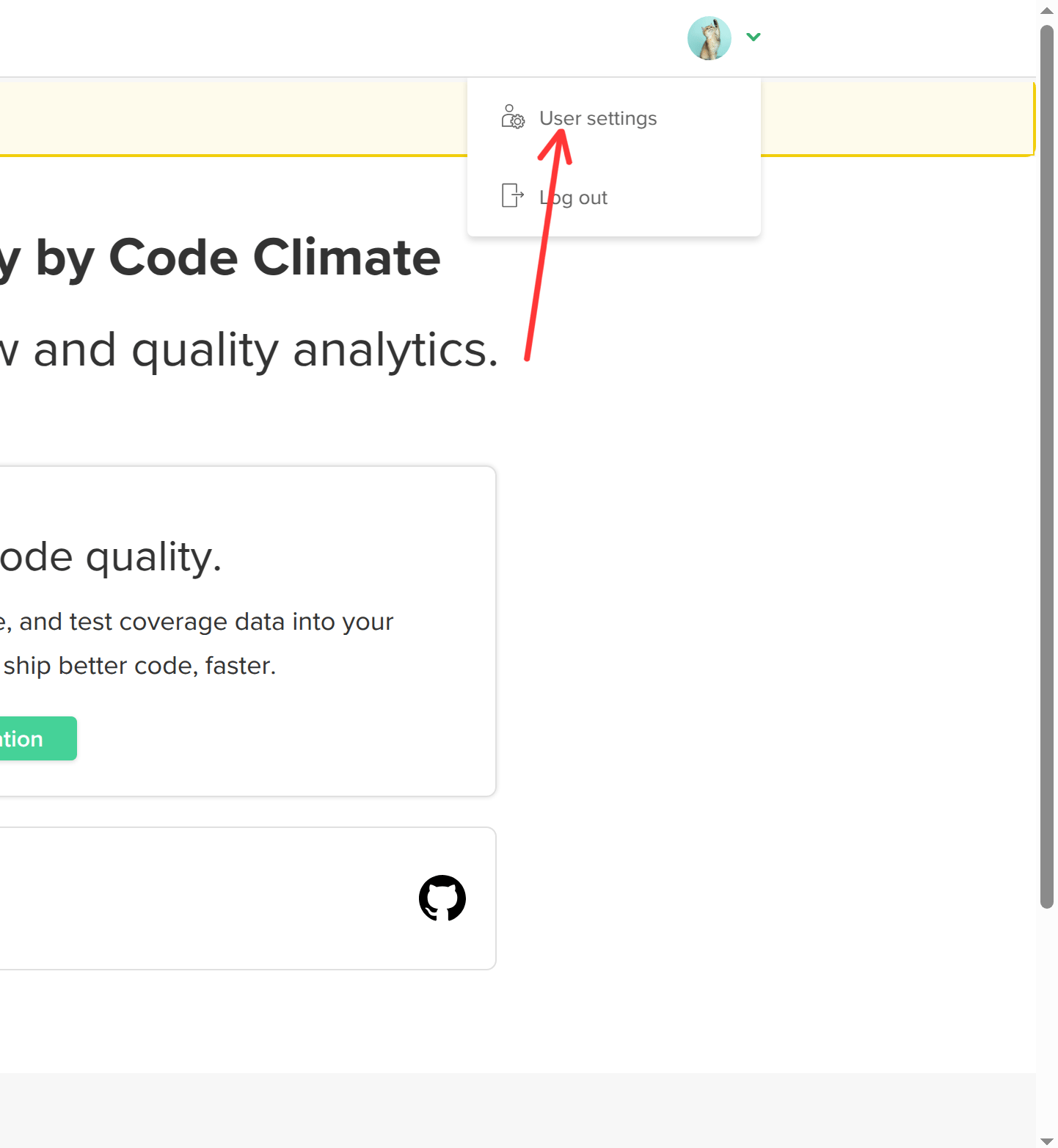The width and height of the screenshot is (1058, 1148).
Task: Click empty scrollbar track below thumb
Action: [x=1047, y=1020]
